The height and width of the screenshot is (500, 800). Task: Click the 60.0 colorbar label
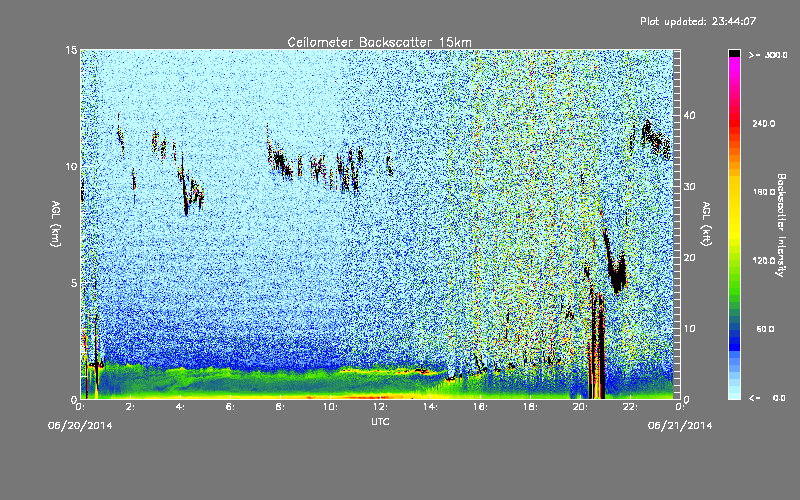[x=765, y=330]
